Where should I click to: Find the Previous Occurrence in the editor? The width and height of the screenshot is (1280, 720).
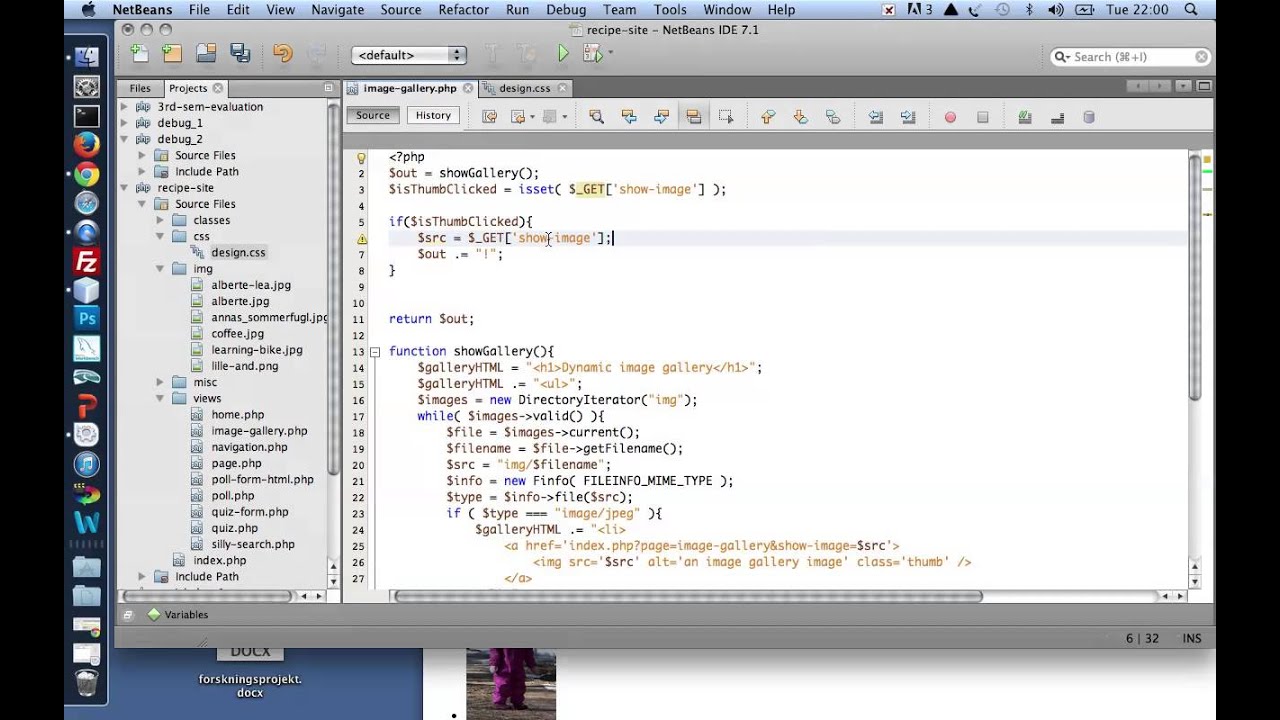click(x=629, y=117)
